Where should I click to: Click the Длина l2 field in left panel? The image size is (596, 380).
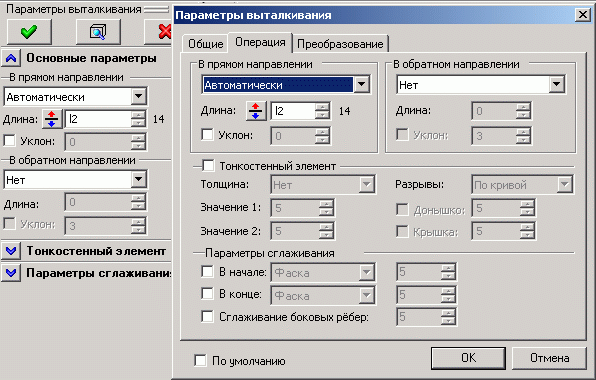(x=98, y=119)
